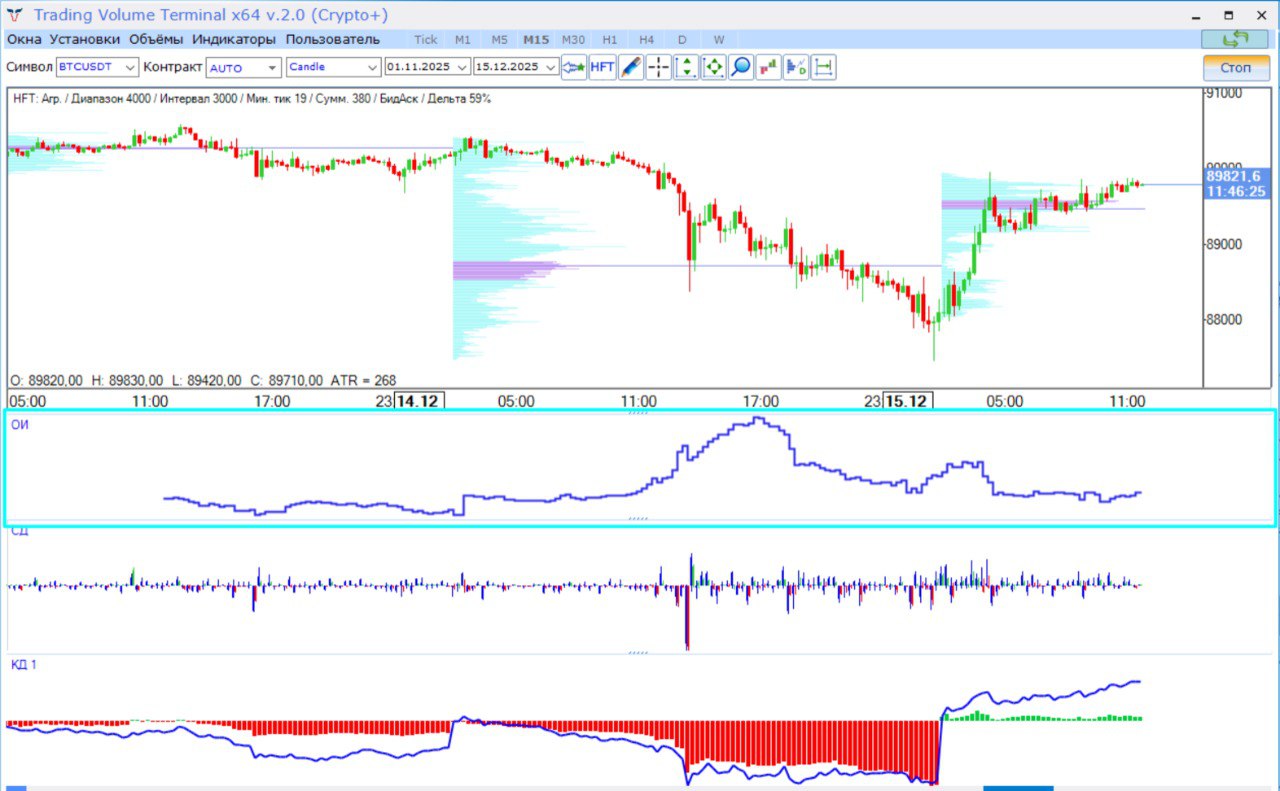The width and height of the screenshot is (1280, 791).
Task: Open the Candle chart type dropdown
Action: coord(333,67)
